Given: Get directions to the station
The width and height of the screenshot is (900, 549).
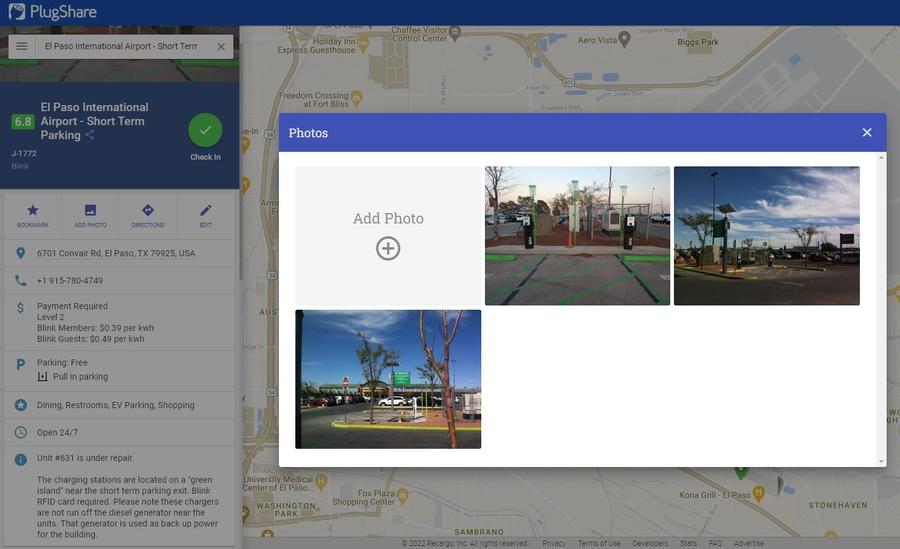Looking at the screenshot, I should click(x=148, y=215).
